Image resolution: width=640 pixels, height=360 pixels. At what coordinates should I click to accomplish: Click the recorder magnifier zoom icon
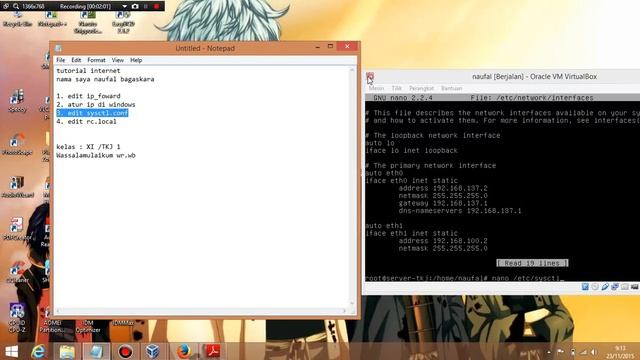pos(16,6)
